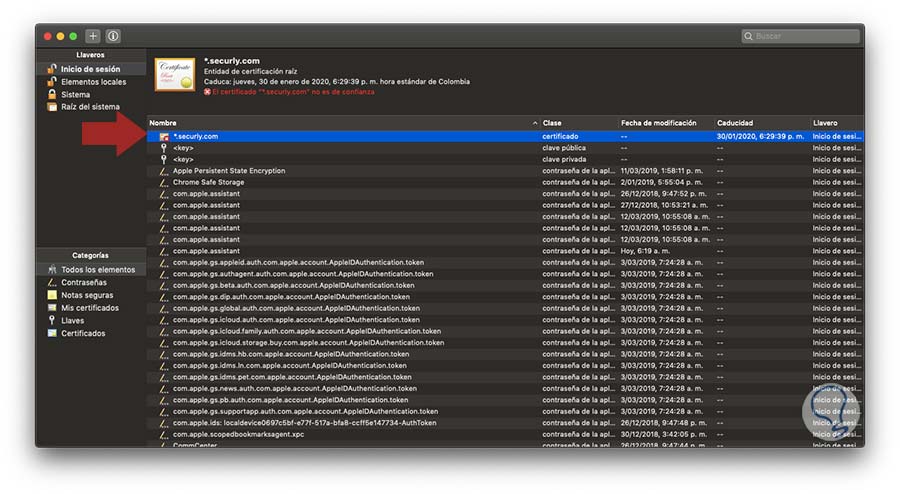Click the certificate thumbnail image
Screen dimensions: 900x494
point(175,75)
